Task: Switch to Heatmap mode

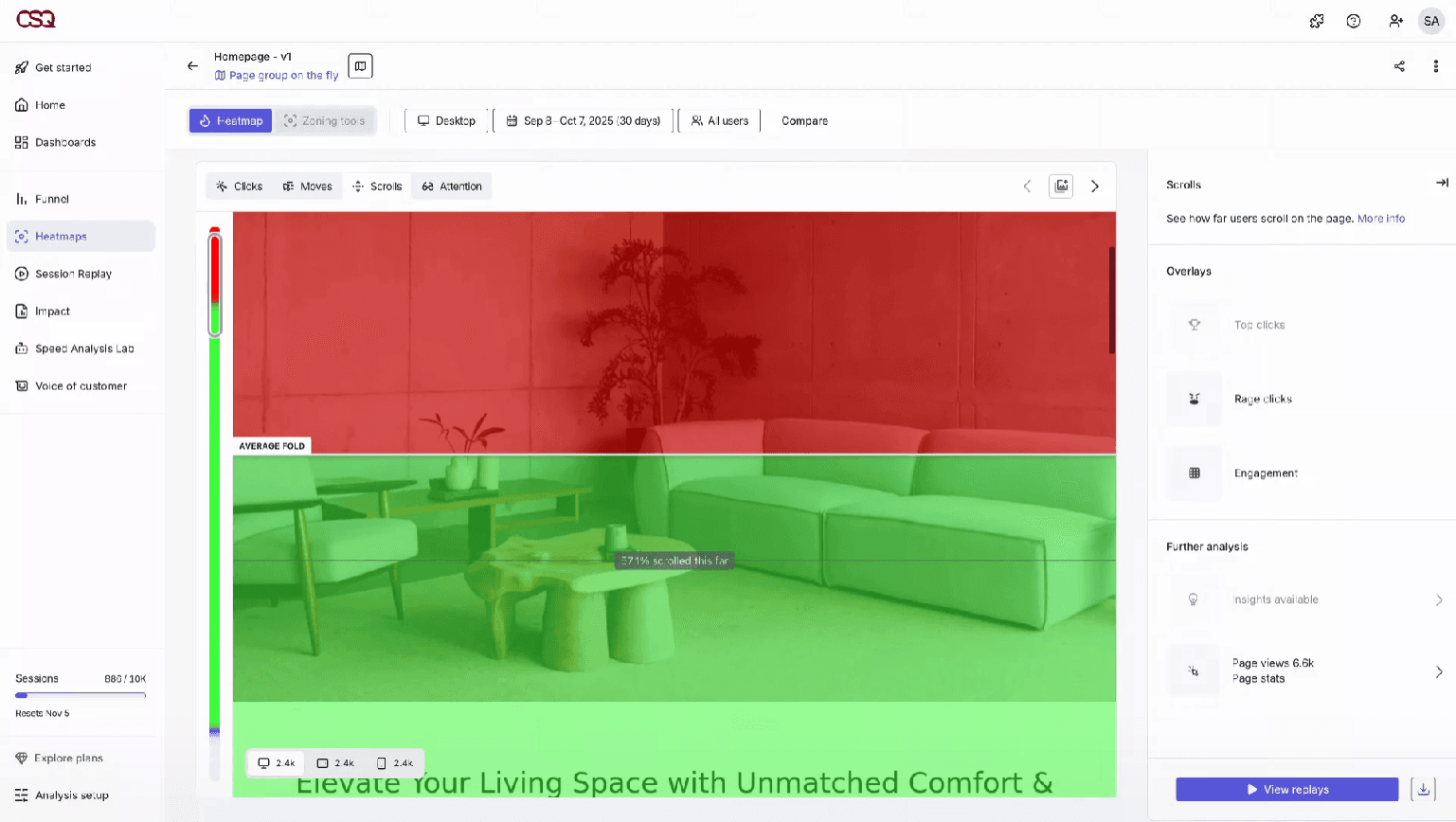Action: click(x=231, y=121)
